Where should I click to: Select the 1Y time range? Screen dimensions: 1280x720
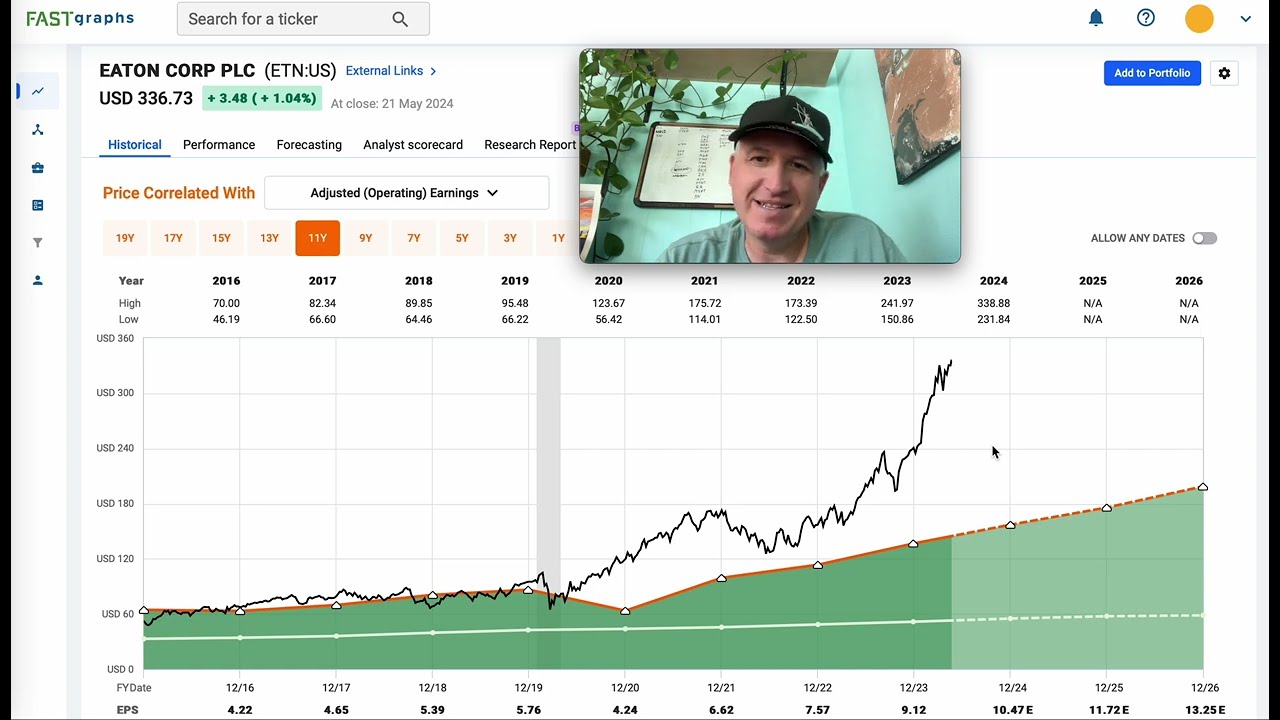(x=558, y=238)
